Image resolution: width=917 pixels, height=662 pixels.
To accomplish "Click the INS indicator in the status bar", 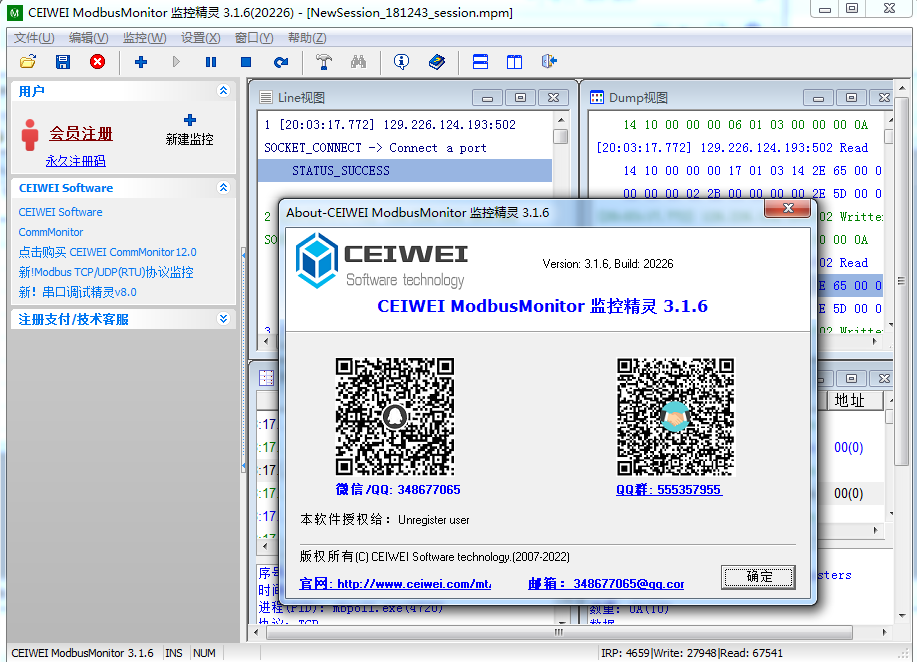I will pos(174,653).
